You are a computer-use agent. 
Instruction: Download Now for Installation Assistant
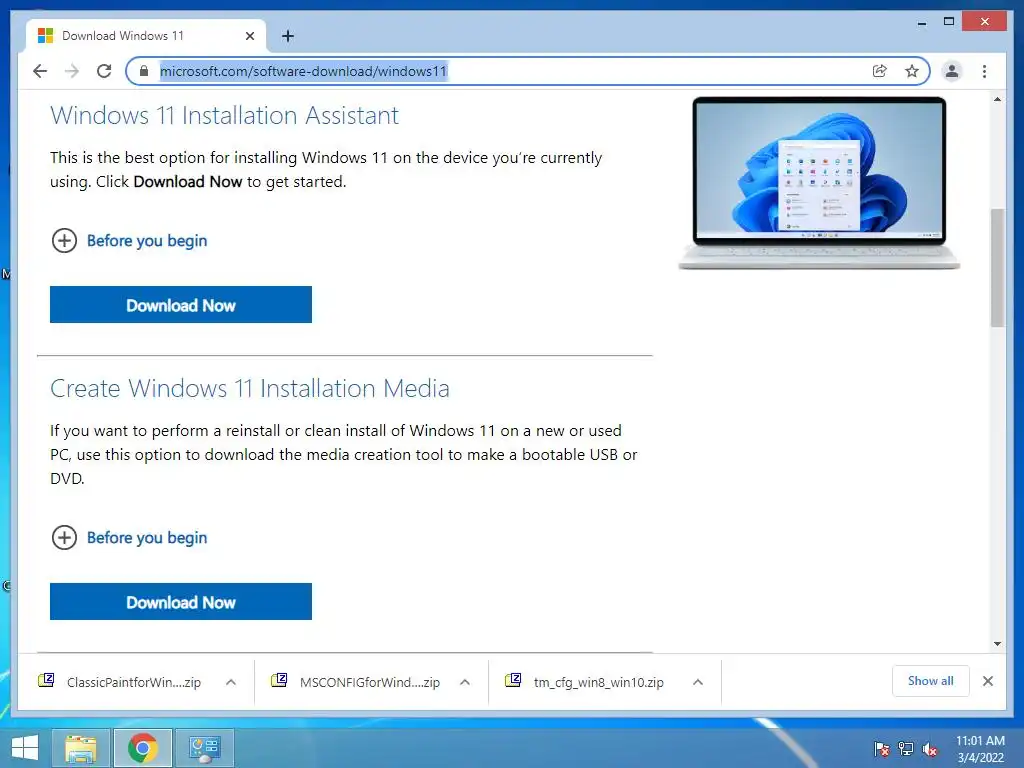coord(181,304)
